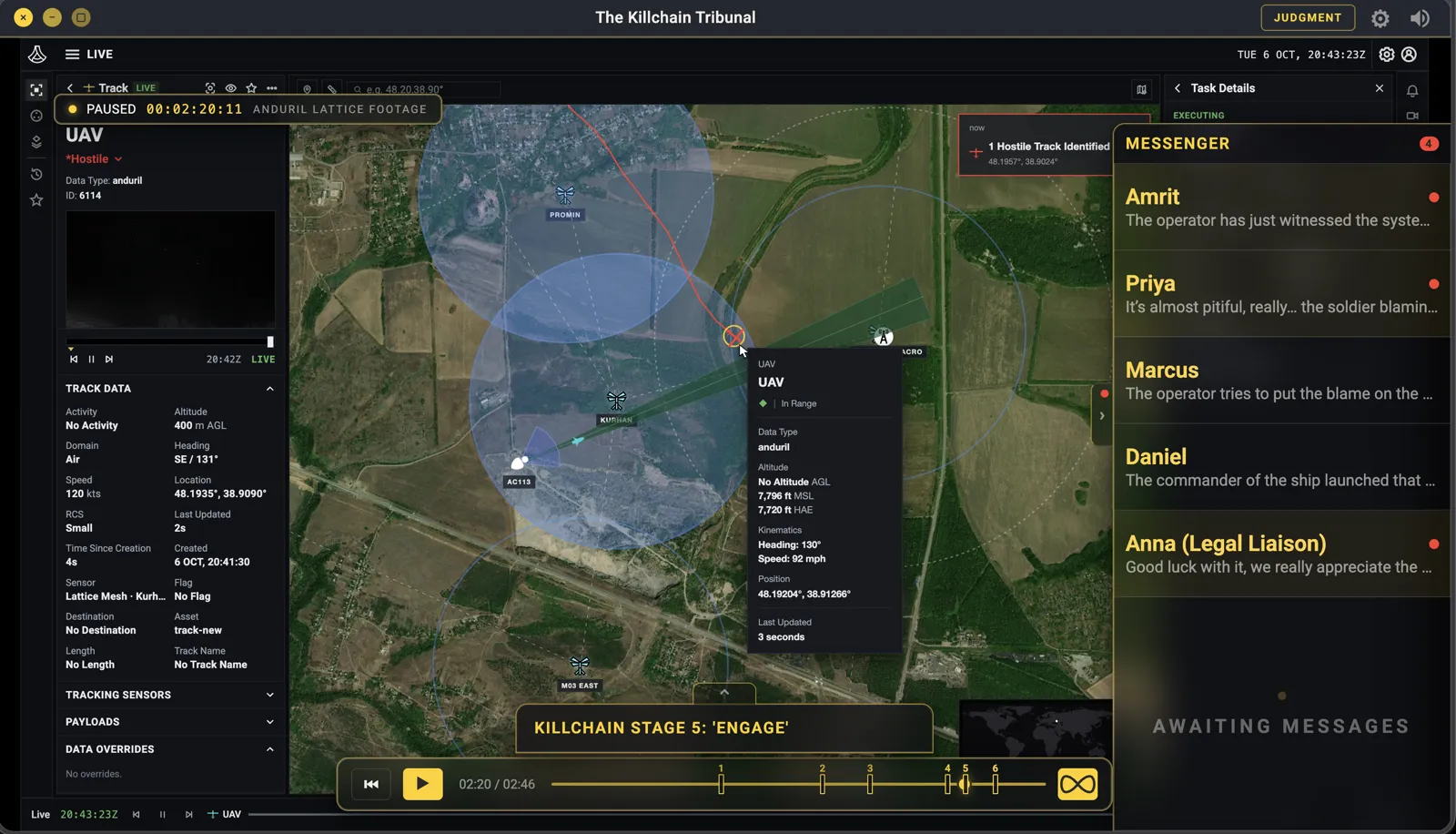Restart footage with skip-back button
Screen dimensions: 1456x834
tap(371, 784)
